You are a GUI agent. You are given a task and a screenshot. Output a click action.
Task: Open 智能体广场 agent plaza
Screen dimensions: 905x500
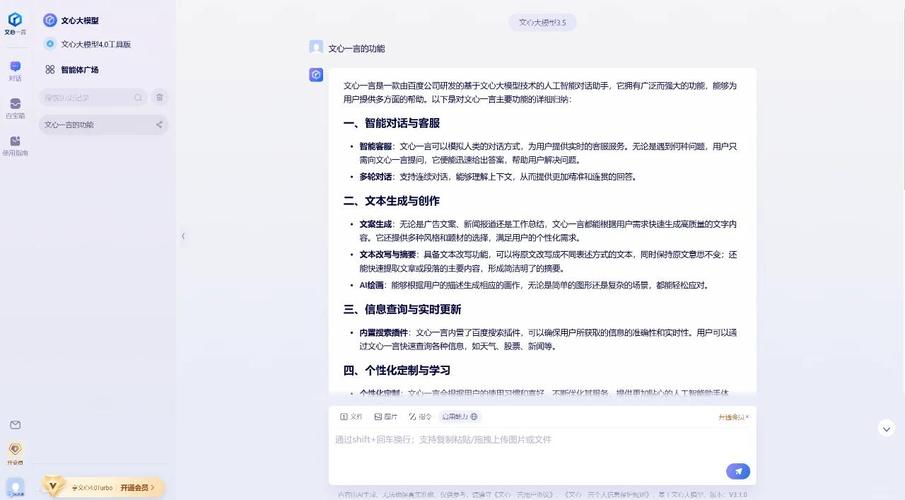pos(72,69)
